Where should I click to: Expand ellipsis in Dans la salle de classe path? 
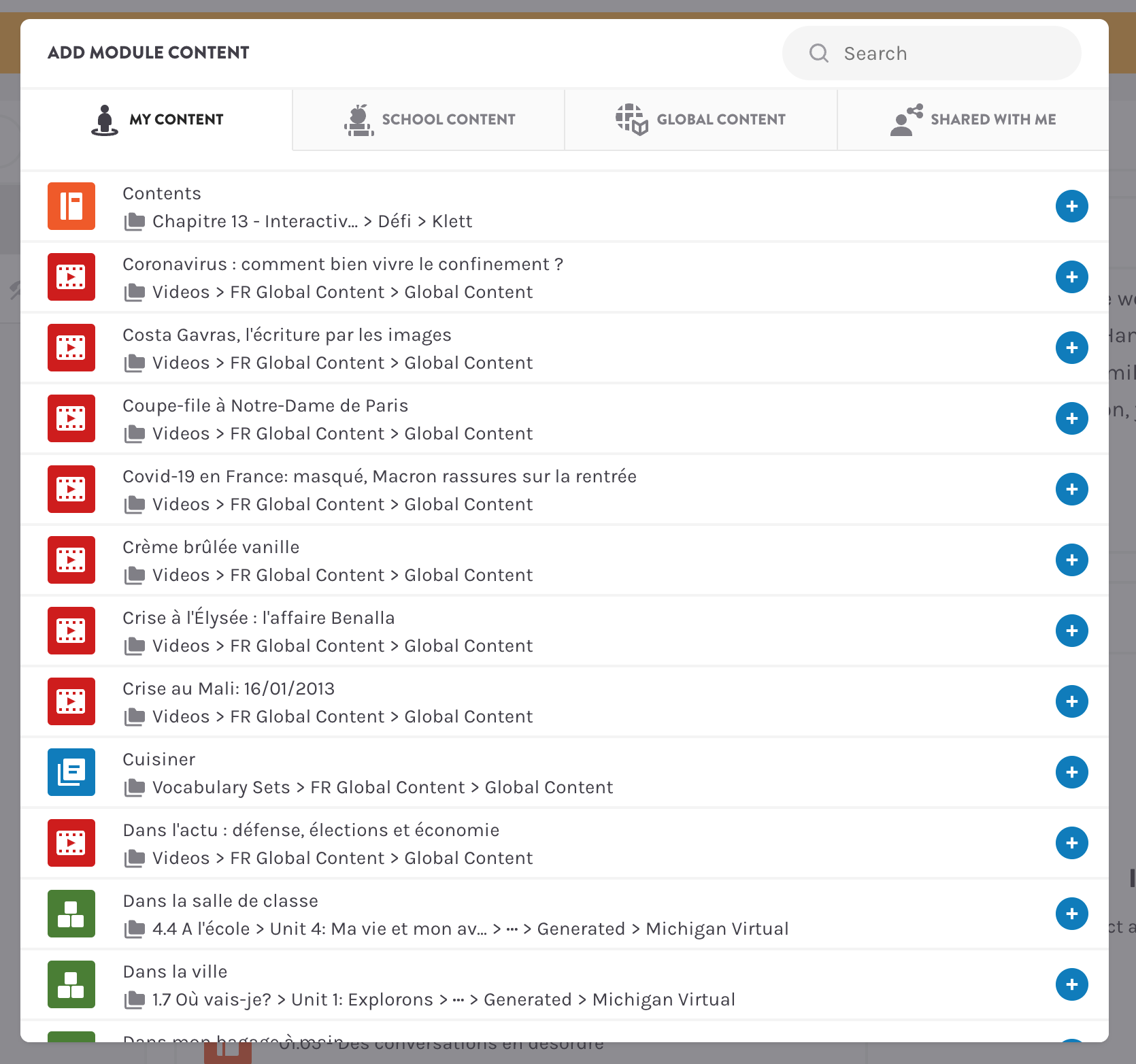click(512, 929)
